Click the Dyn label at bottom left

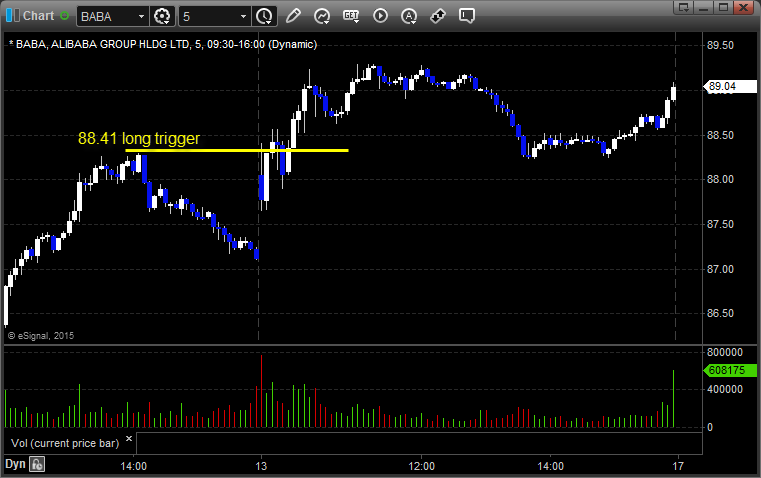pyautogui.click(x=15, y=464)
